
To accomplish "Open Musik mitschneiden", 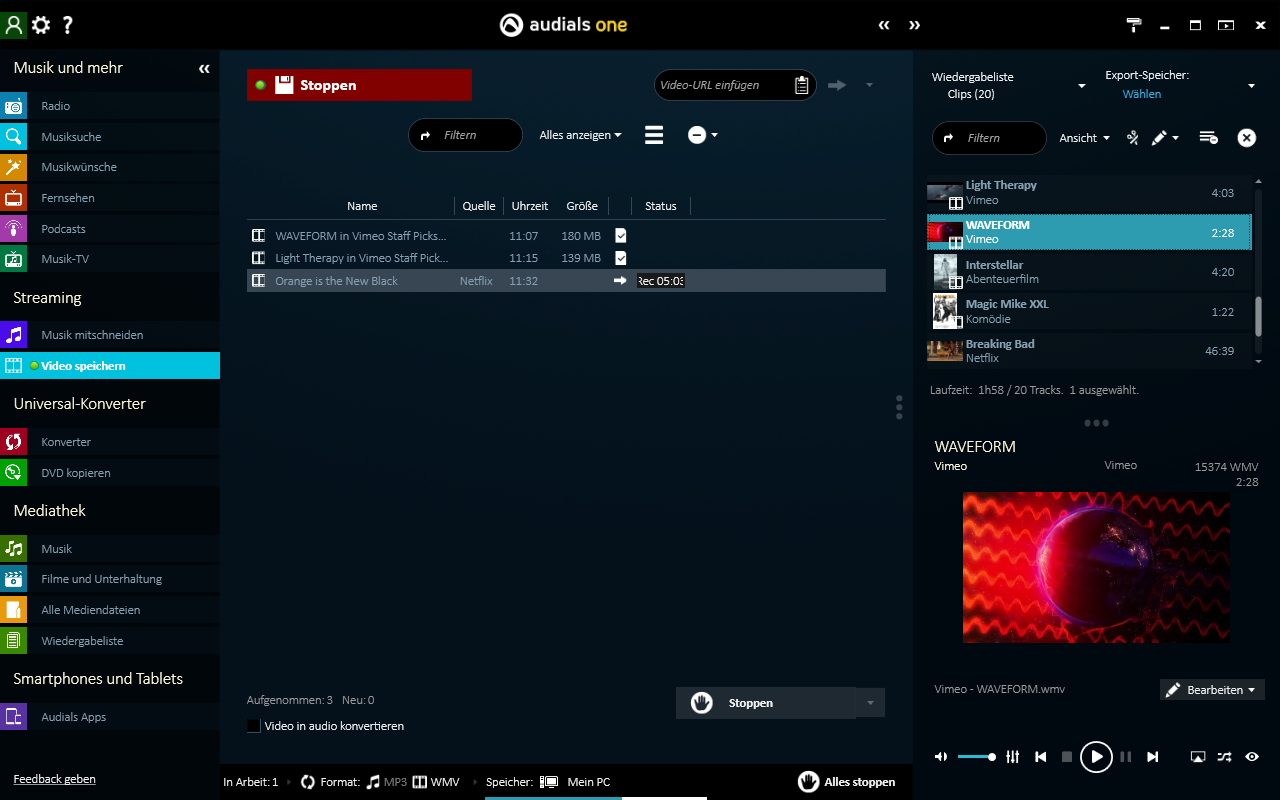I will [x=110, y=335].
